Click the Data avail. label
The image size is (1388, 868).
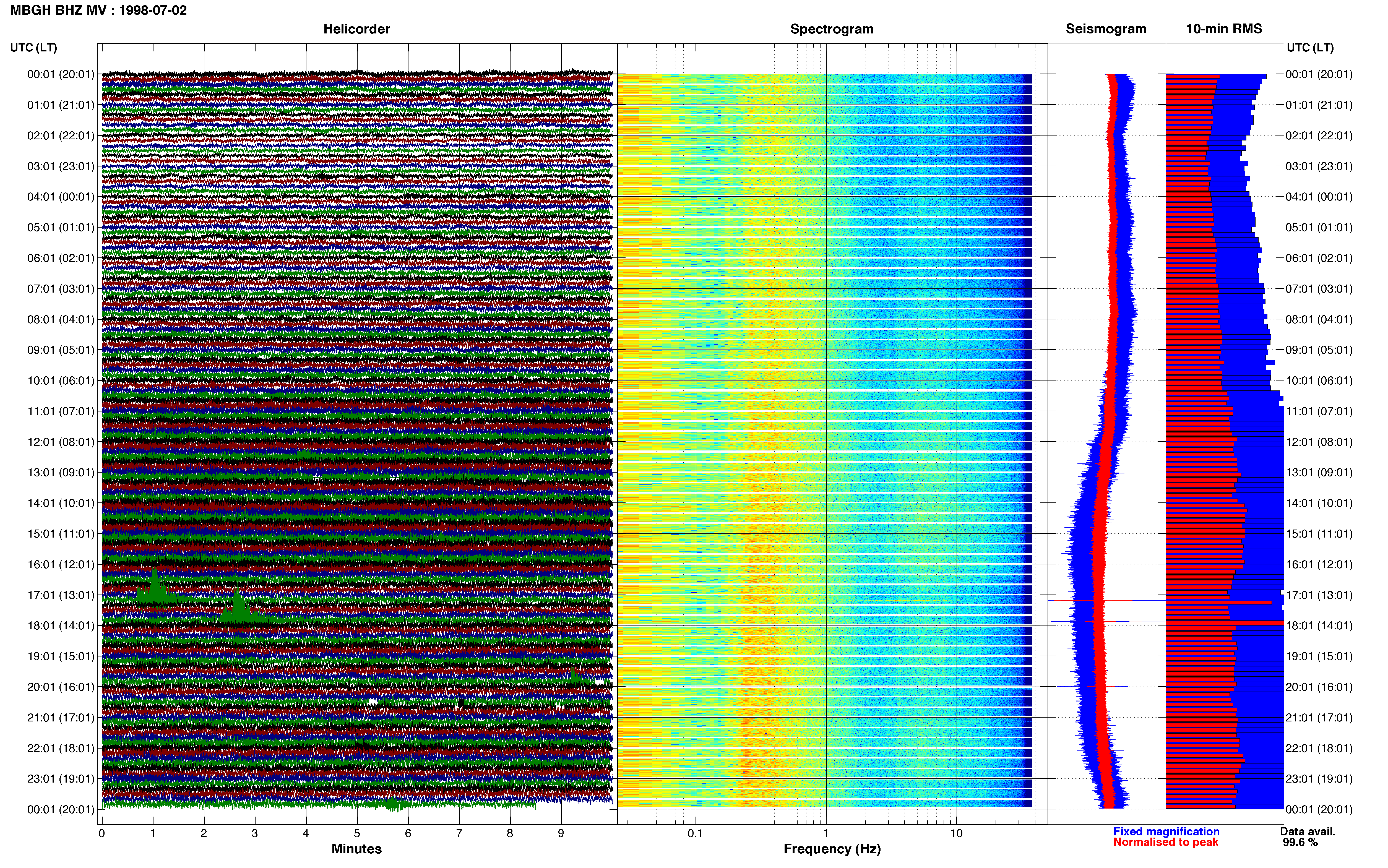(x=1308, y=831)
